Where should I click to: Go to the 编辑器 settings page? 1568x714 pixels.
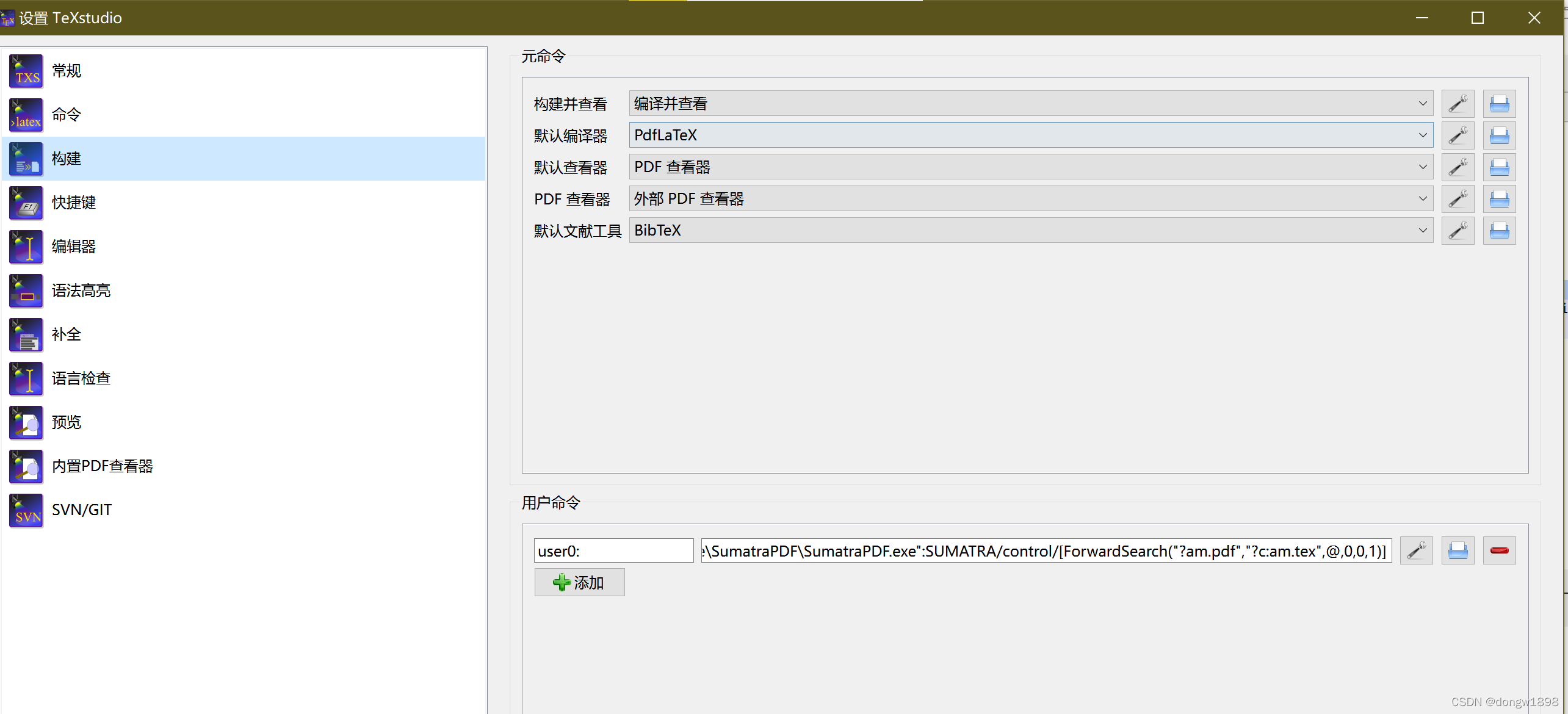coord(244,247)
